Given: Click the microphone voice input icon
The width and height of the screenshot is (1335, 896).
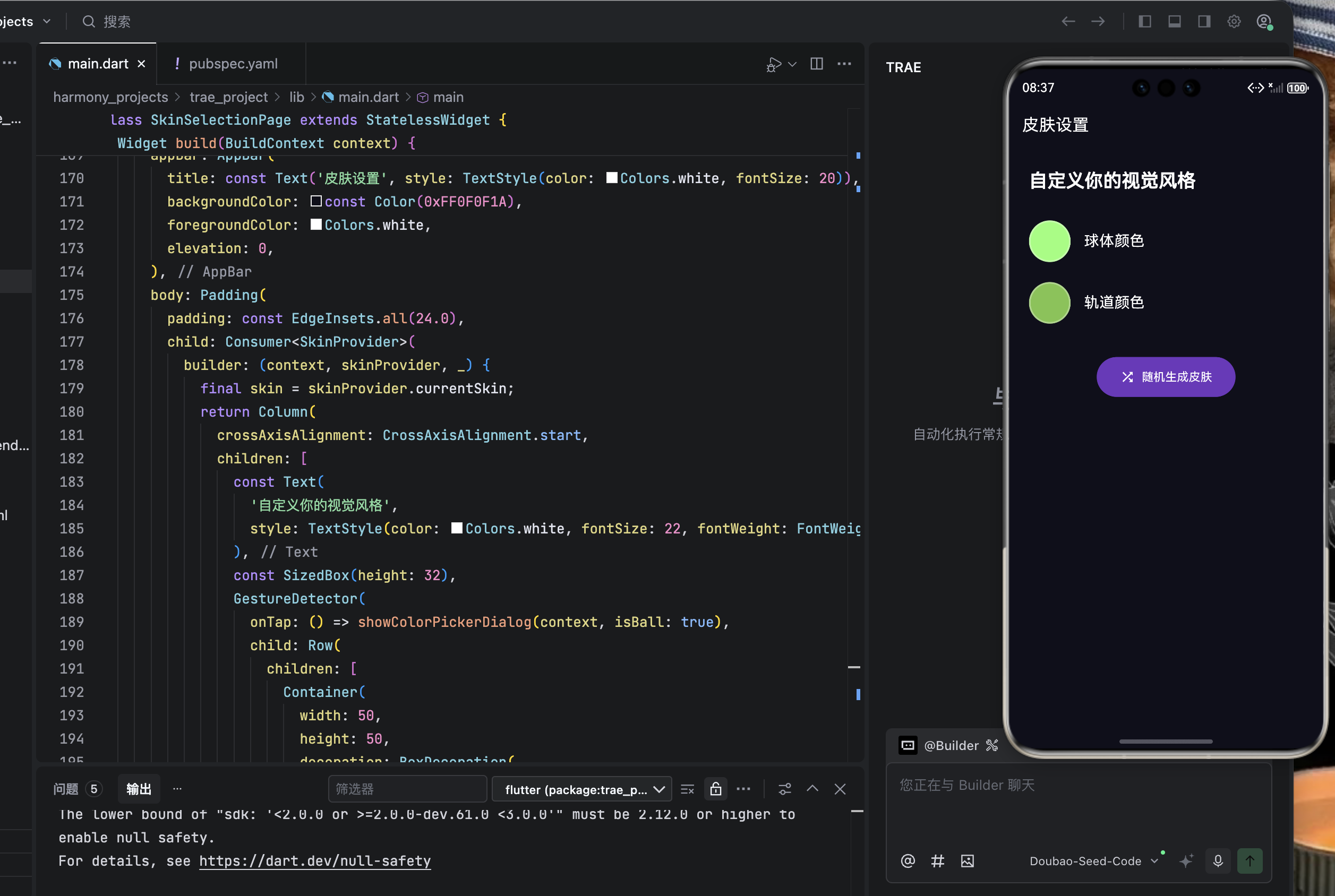Looking at the screenshot, I should point(1218,860).
